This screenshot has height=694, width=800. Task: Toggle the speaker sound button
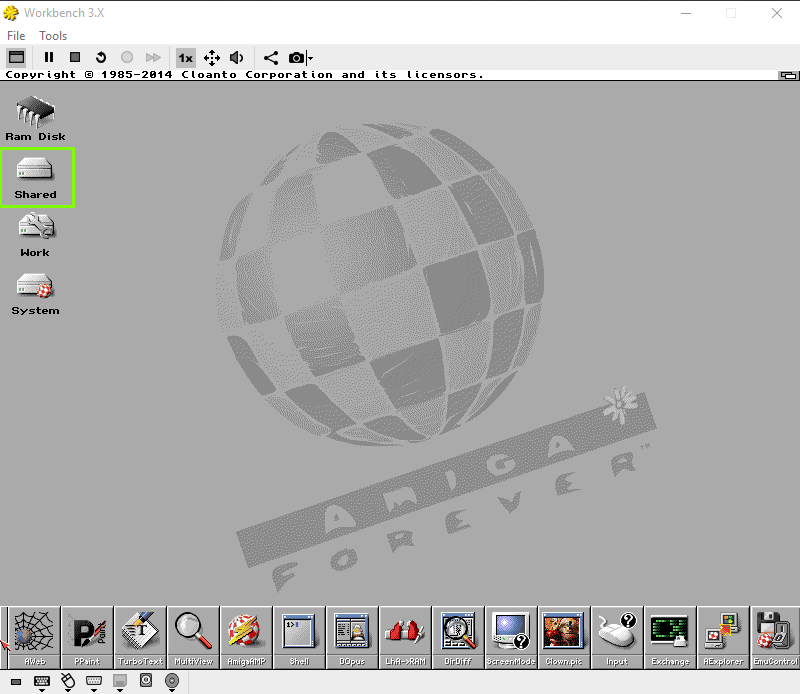[237, 58]
